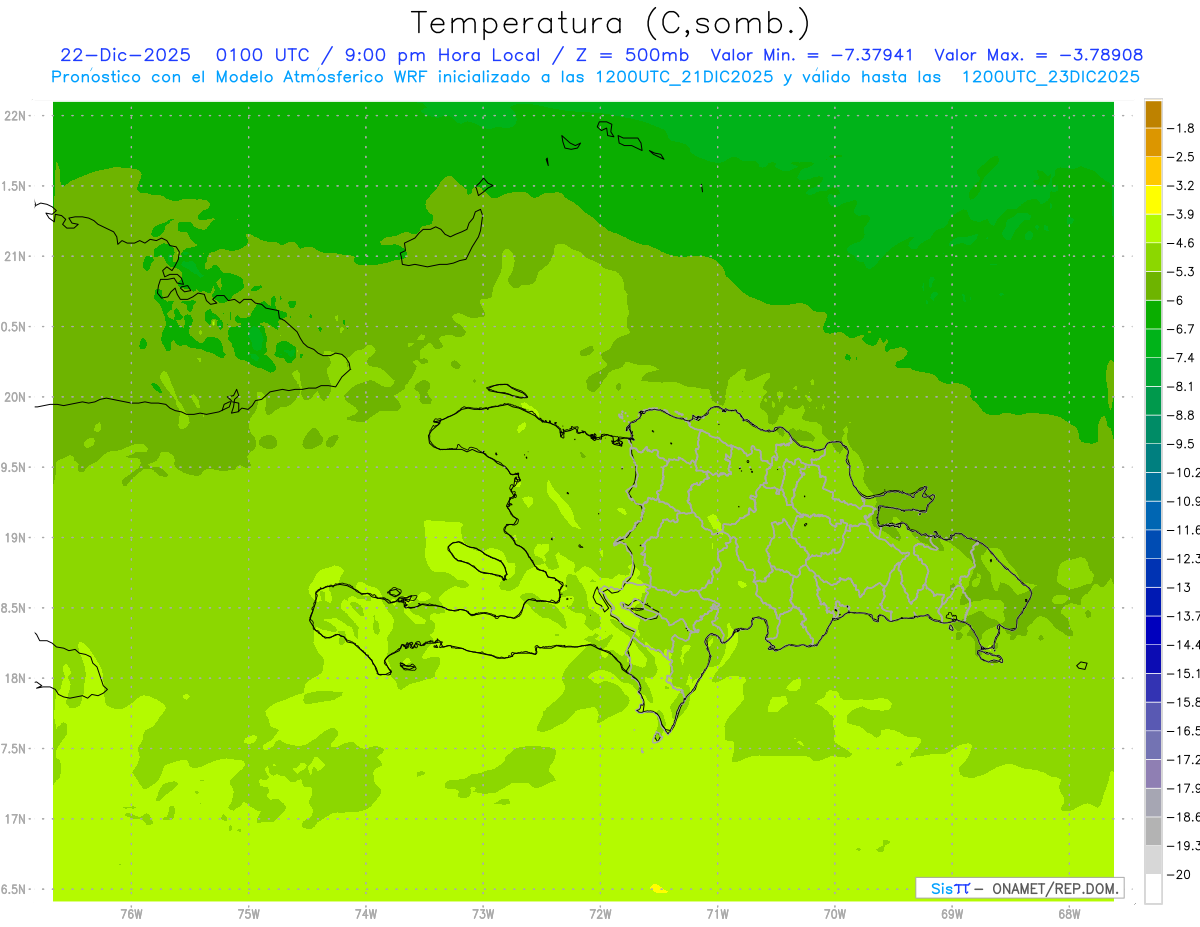Click the '72W' longitude label

(x=600, y=914)
